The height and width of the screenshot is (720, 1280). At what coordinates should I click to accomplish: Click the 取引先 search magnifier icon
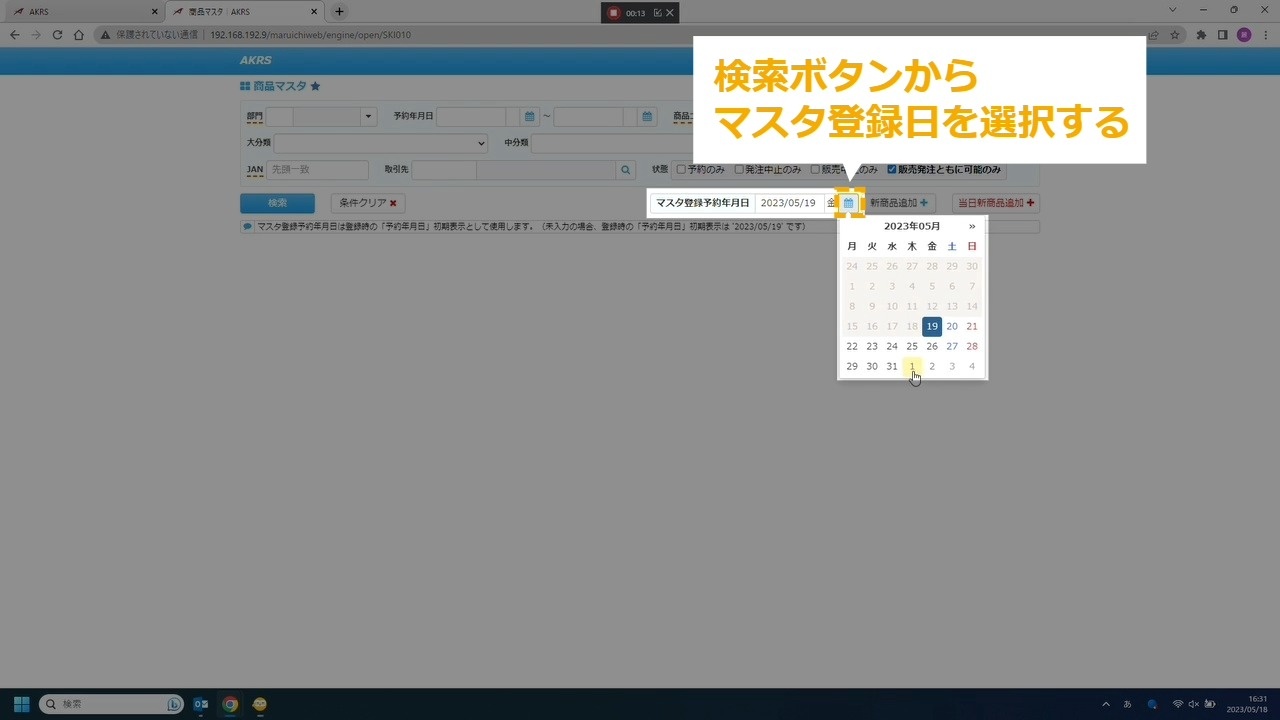coord(626,170)
